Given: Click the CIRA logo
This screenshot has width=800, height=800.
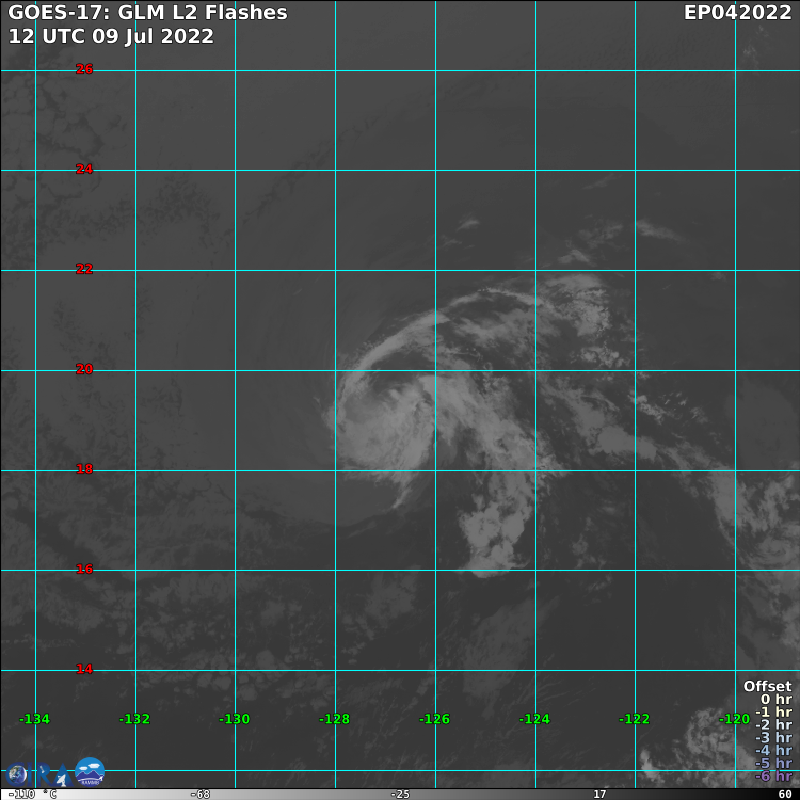Looking at the screenshot, I should click(x=40, y=773).
